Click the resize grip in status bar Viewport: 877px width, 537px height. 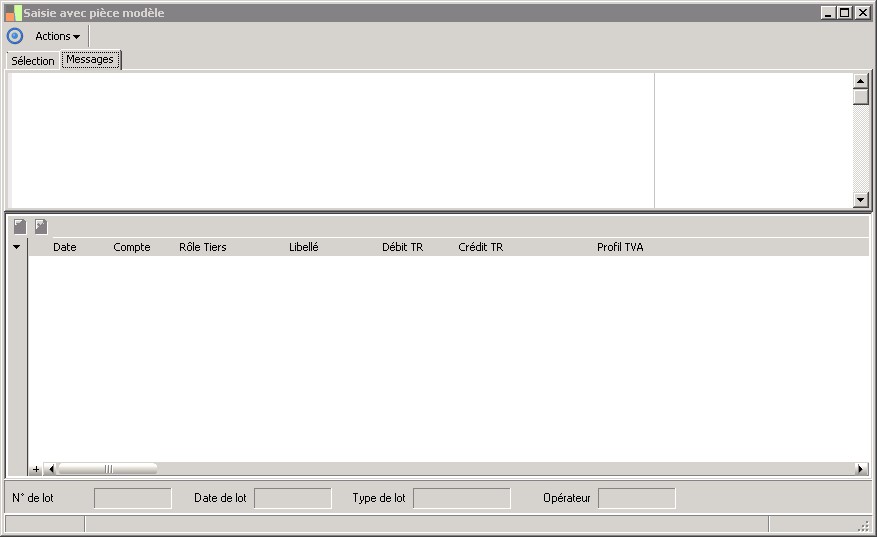(865, 525)
